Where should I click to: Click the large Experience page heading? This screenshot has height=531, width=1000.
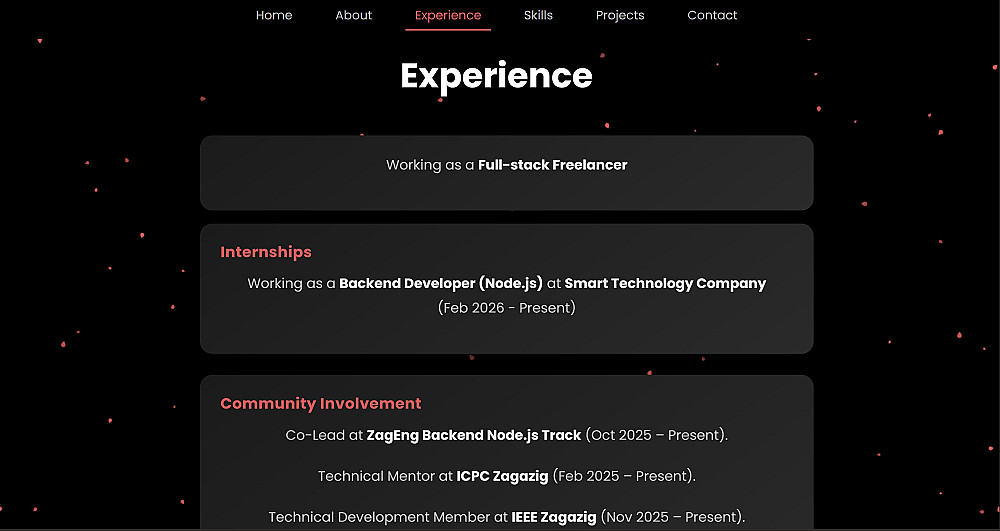click(496, 76)
